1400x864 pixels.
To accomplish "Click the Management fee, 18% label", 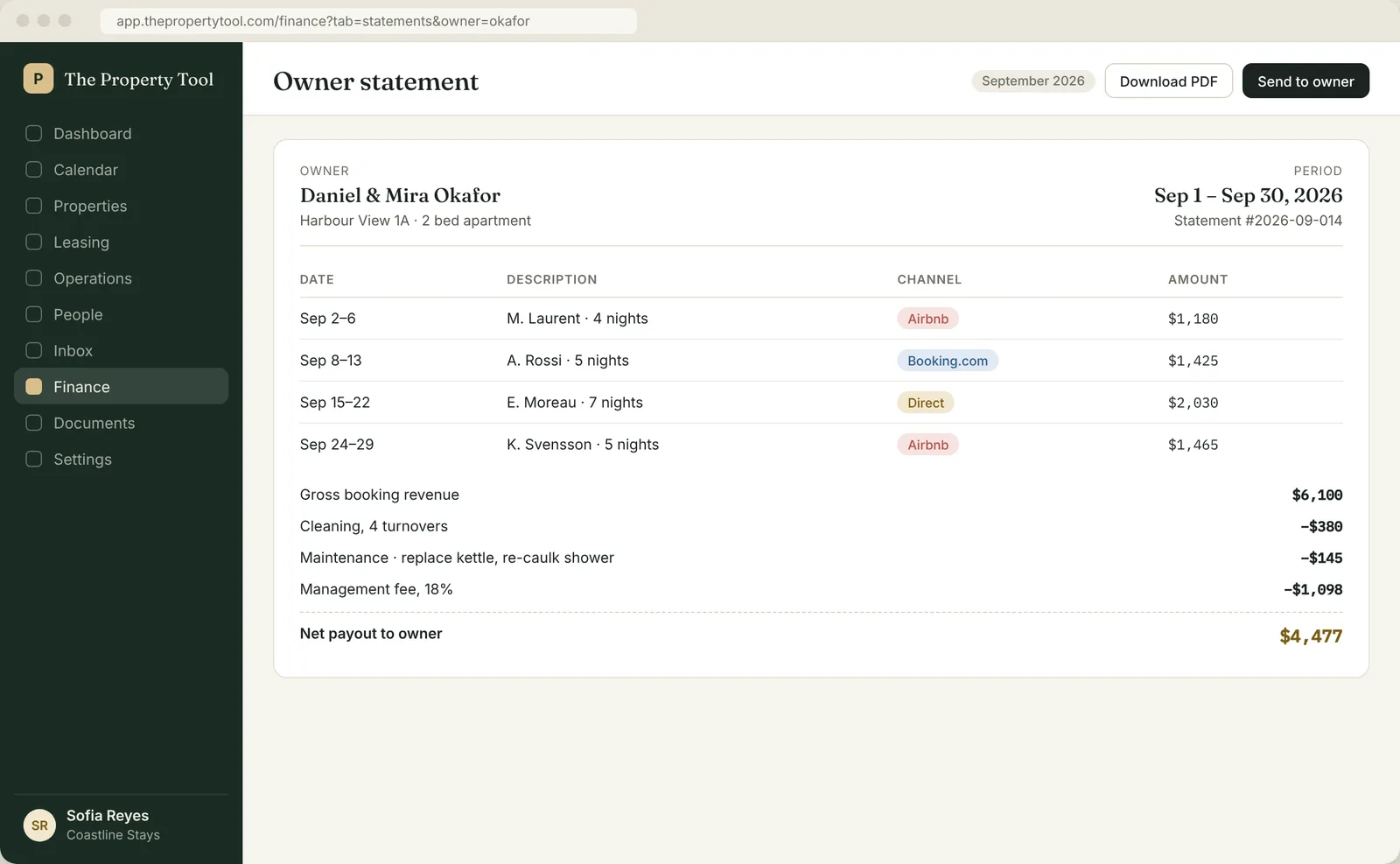I will pyautogui.click(x=376, y=589).
